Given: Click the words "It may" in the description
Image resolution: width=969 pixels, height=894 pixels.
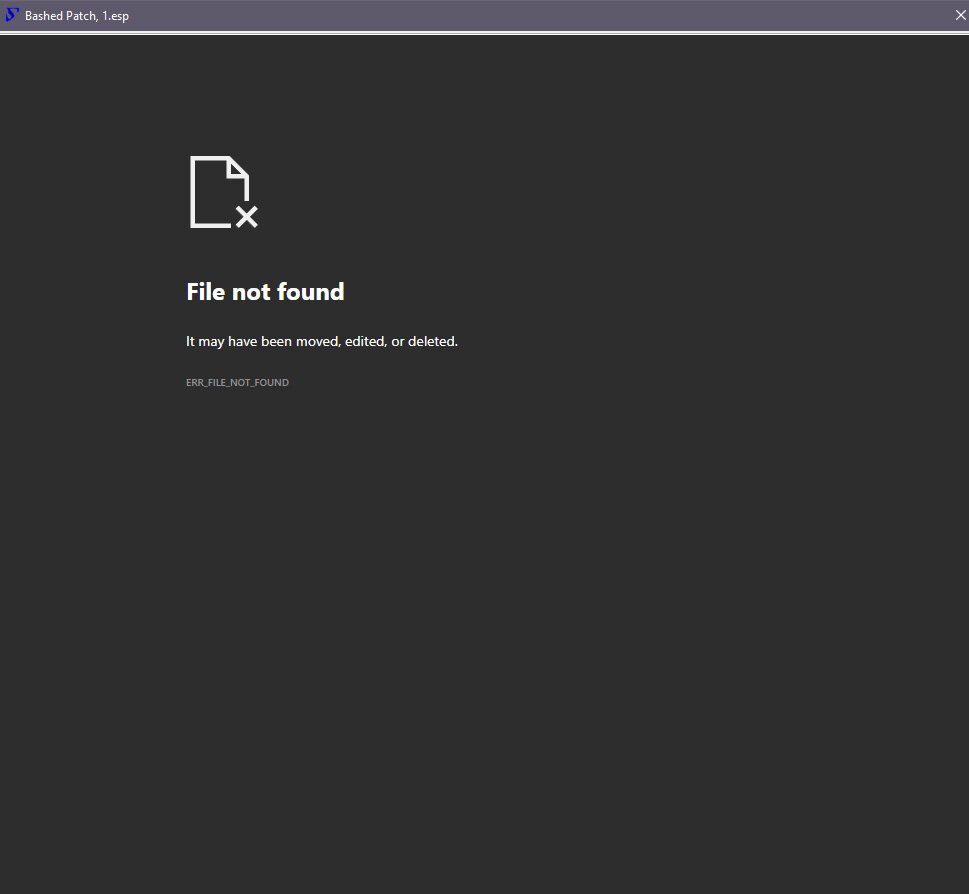Looking at the screenshot, I should (x=205, y=342).
